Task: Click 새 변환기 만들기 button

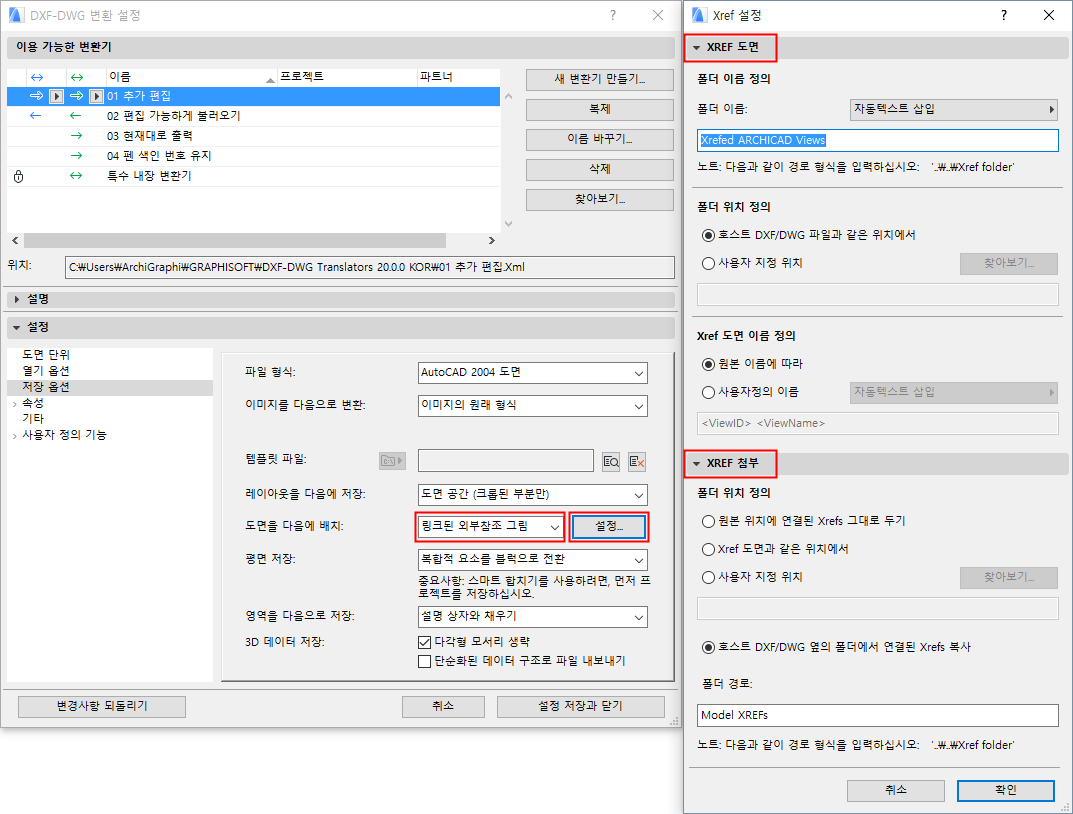Action: (599, 79)
